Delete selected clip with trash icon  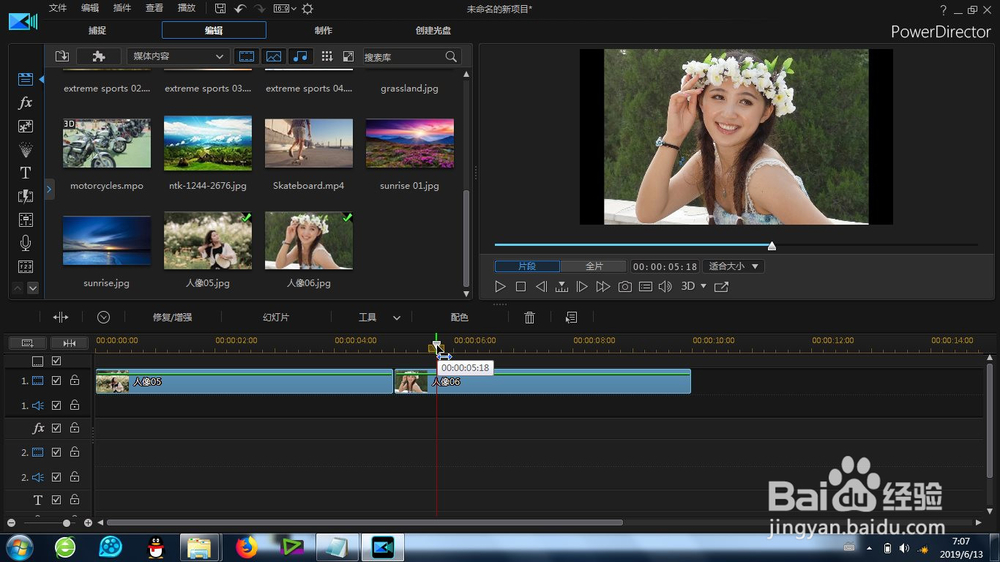click(x=530, y=317)
